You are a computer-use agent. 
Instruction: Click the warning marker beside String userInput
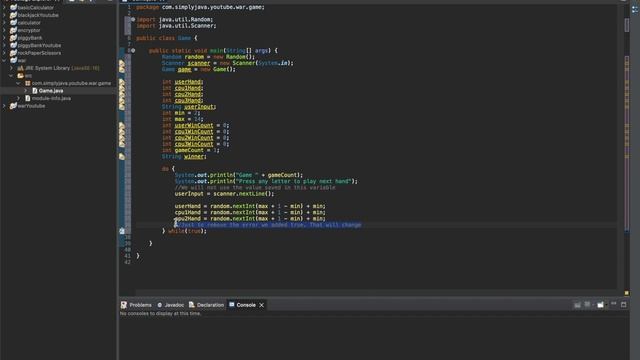[x=122, y=107]
